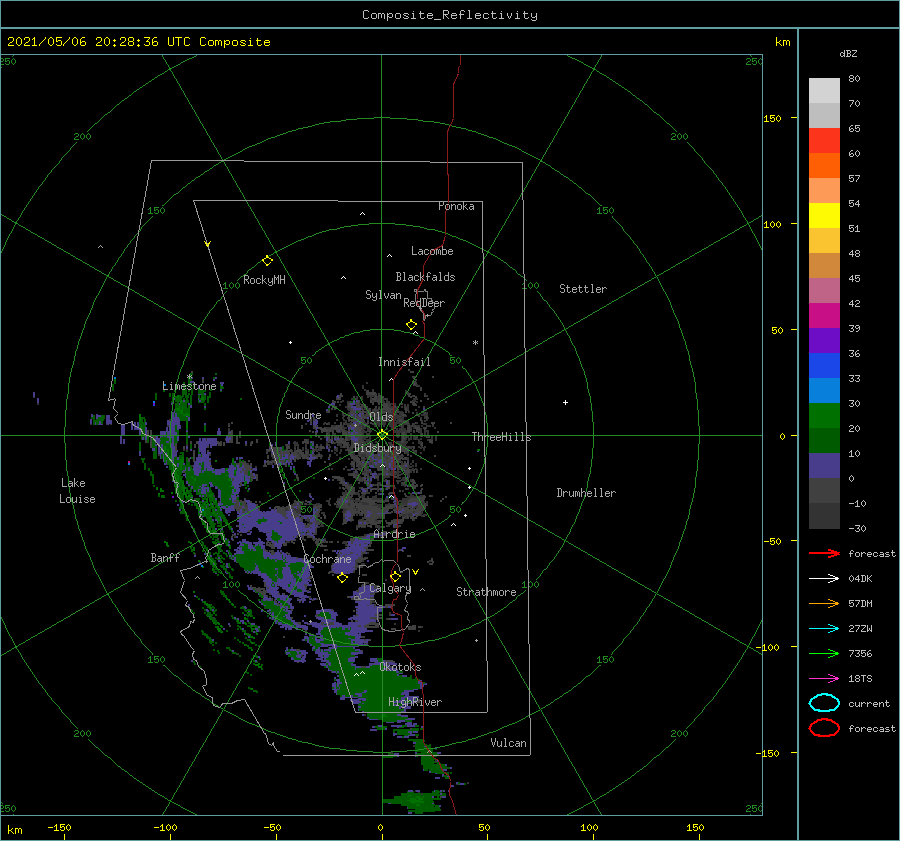Click the Ponoka label
This screenshot has width=900, height=841.
point(456,206)
